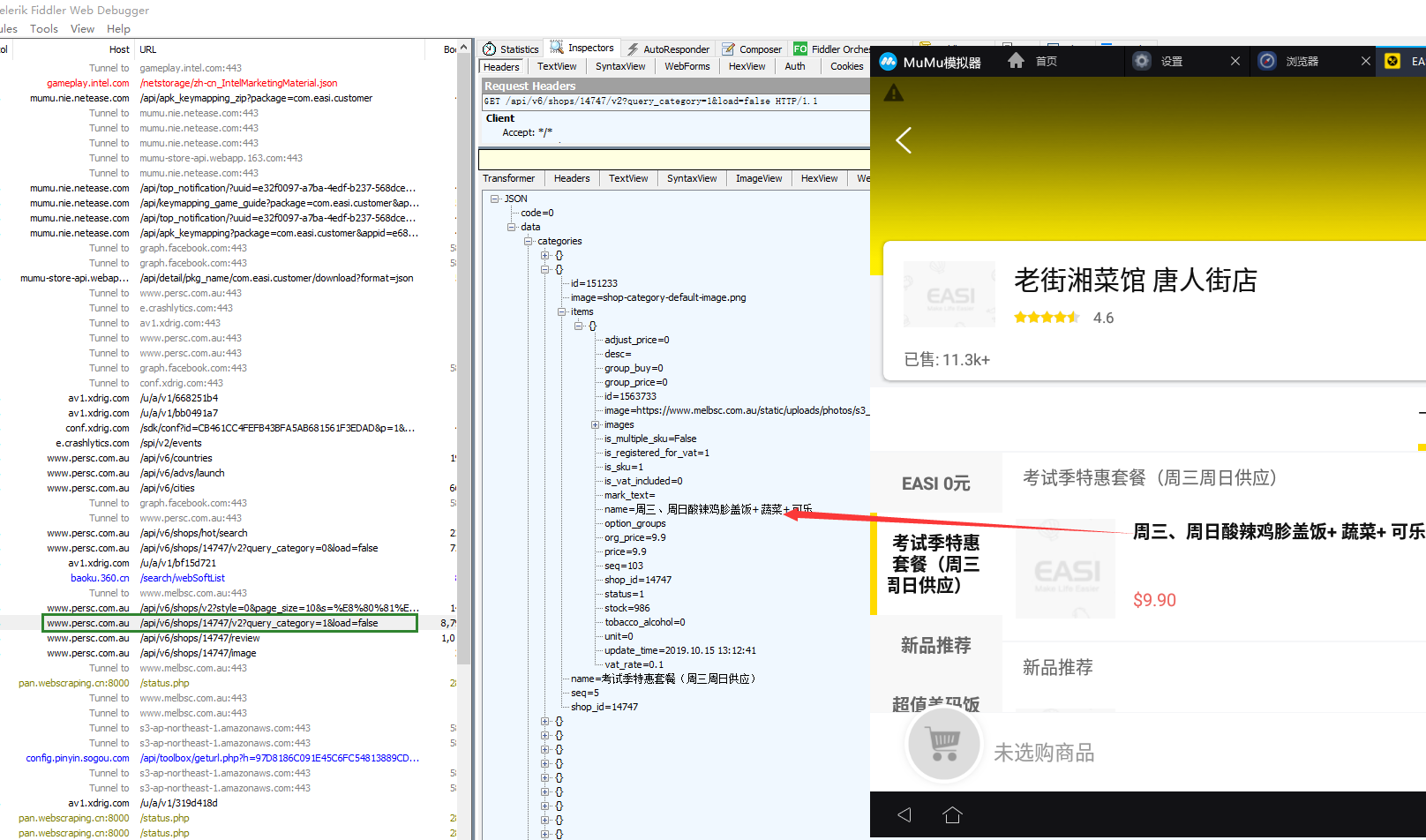The height and width of the screenshot is (840, 1426).
Task: Tap the Android back navigation triangle
Action: point(904,814)
